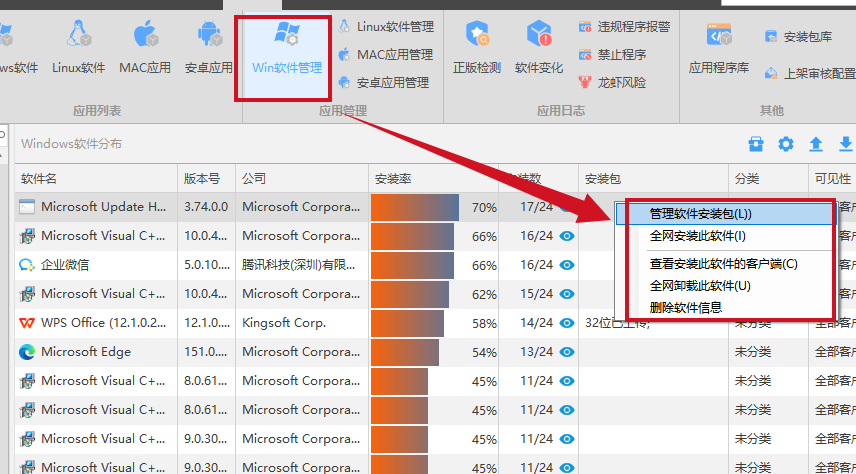Open 正版检测 tool

click(x=477, y=48)
